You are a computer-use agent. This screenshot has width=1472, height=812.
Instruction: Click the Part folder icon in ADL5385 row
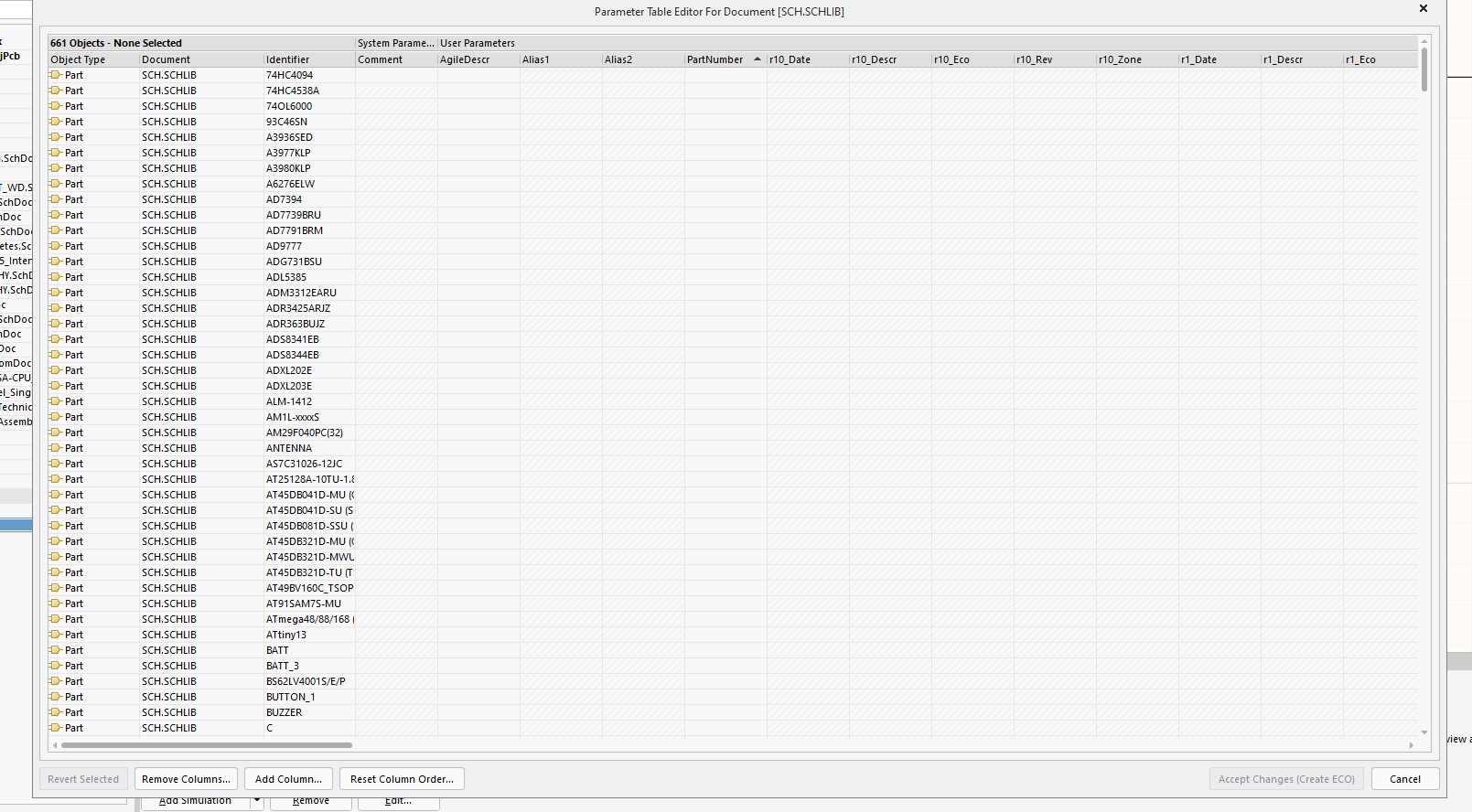pos(55,277)
